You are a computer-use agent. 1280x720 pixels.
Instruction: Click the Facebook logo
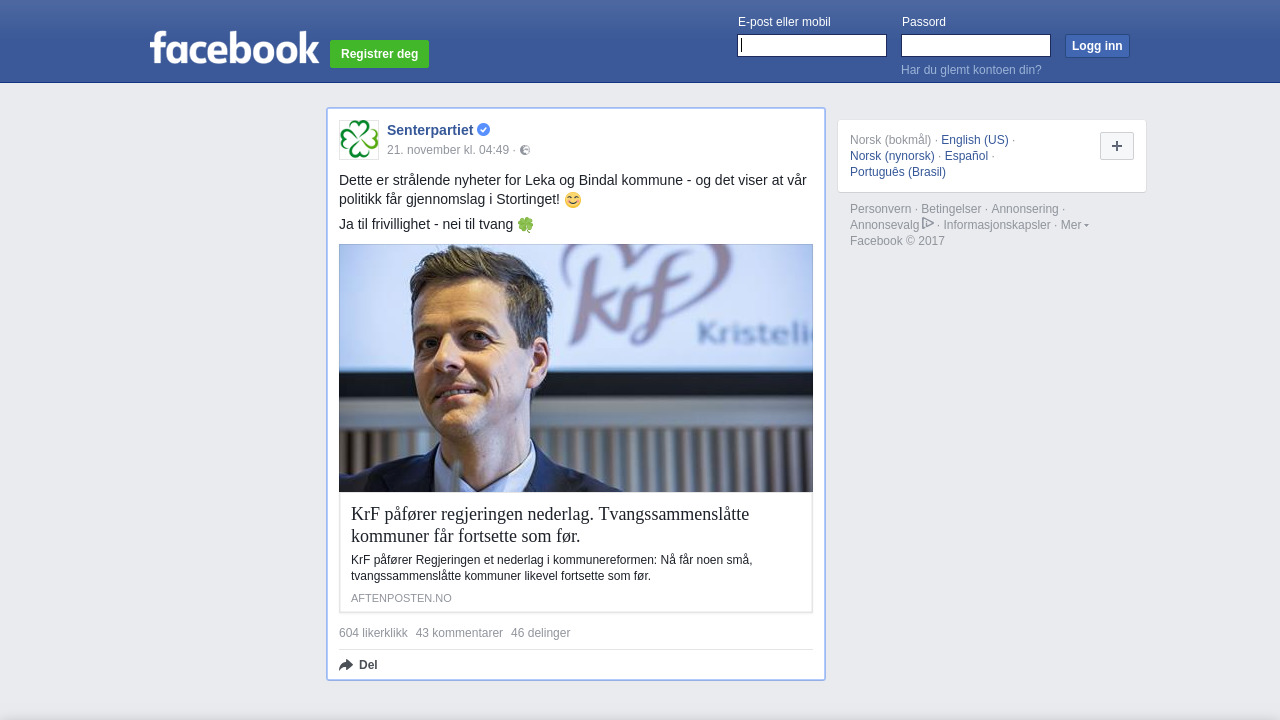click(235, 48)
